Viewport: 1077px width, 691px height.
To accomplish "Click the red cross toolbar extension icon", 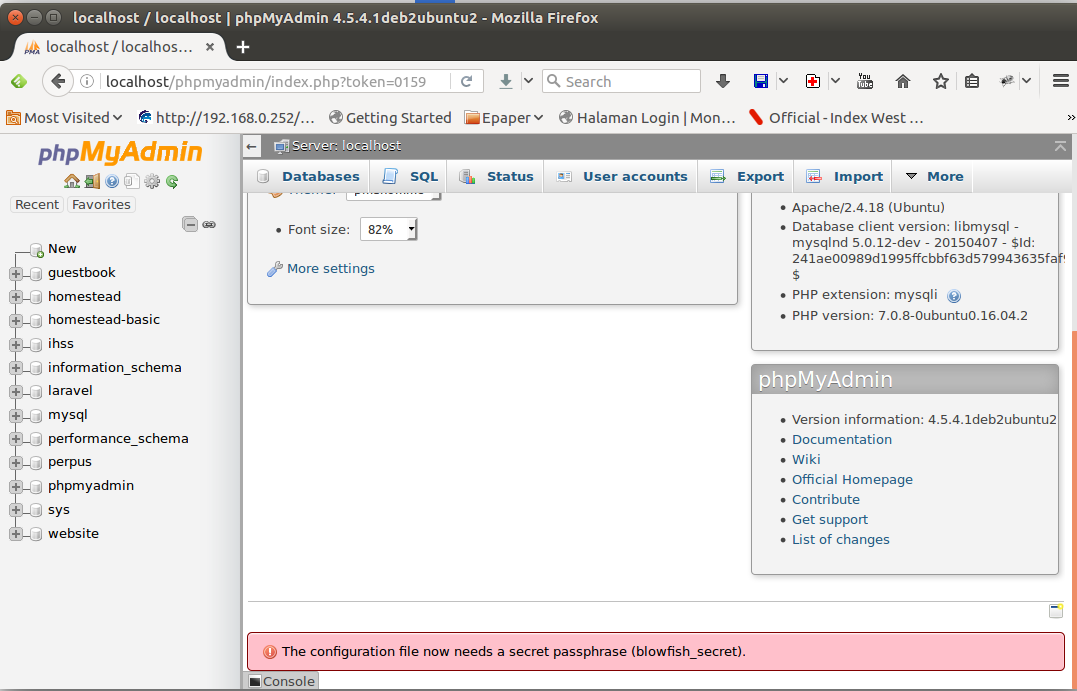I will coord(813,81).
